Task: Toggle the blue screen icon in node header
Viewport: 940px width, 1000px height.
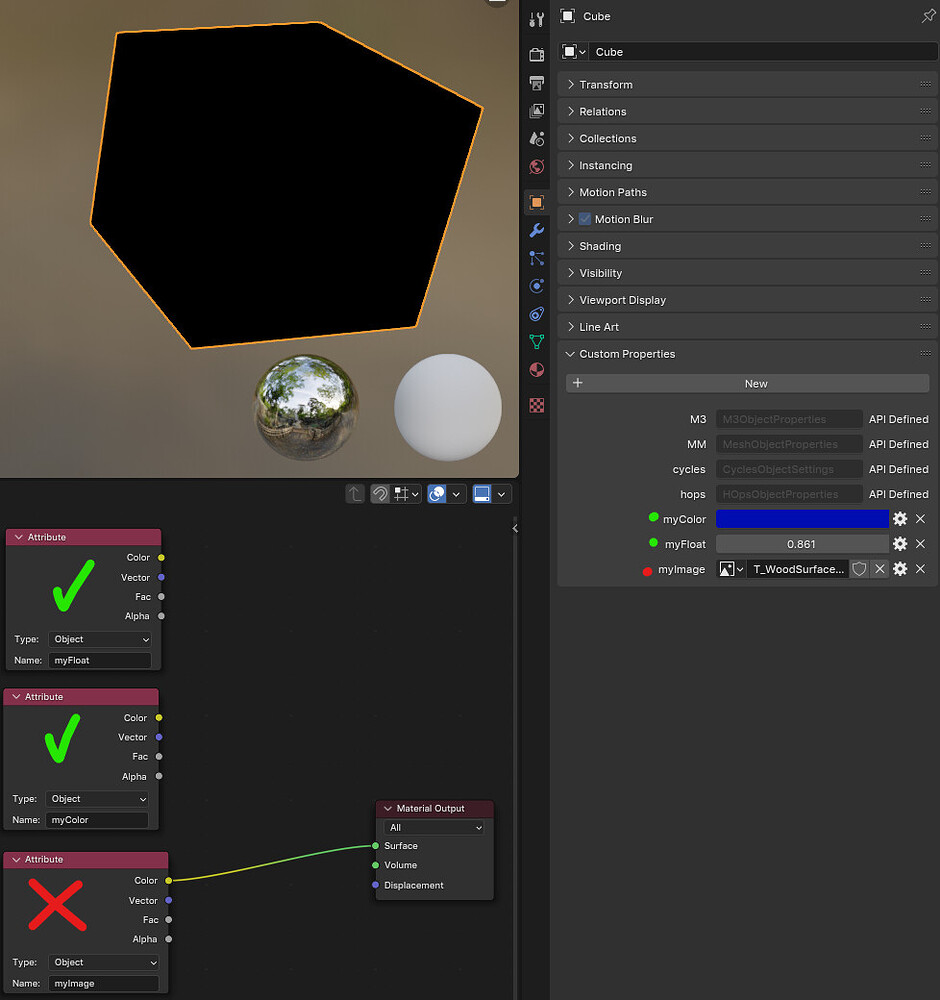Action: click(x=482, y=494)
